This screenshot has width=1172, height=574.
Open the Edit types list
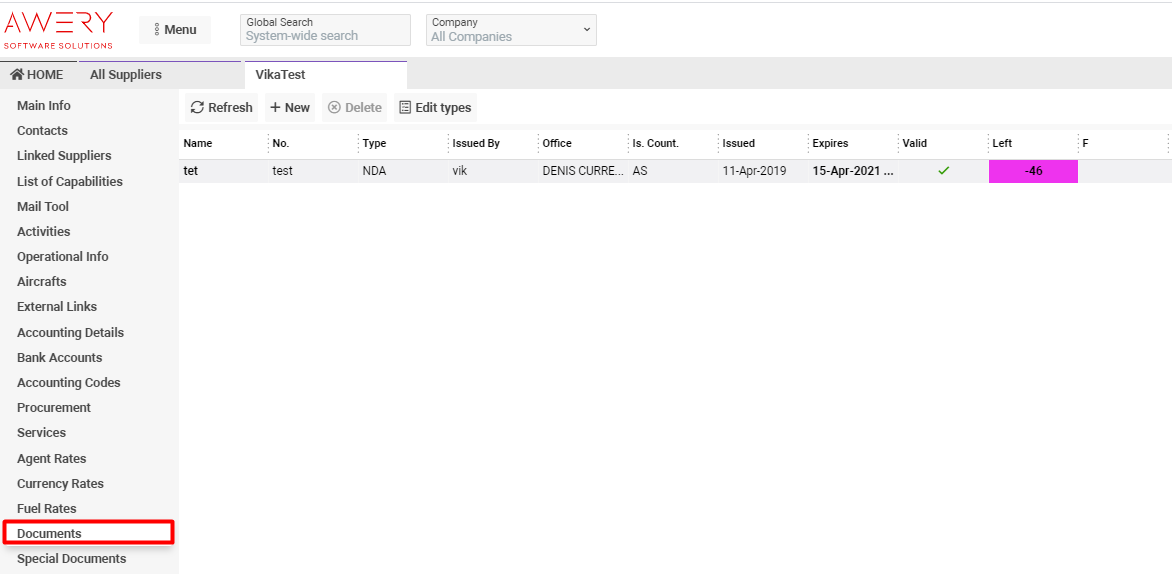[435, 108]
